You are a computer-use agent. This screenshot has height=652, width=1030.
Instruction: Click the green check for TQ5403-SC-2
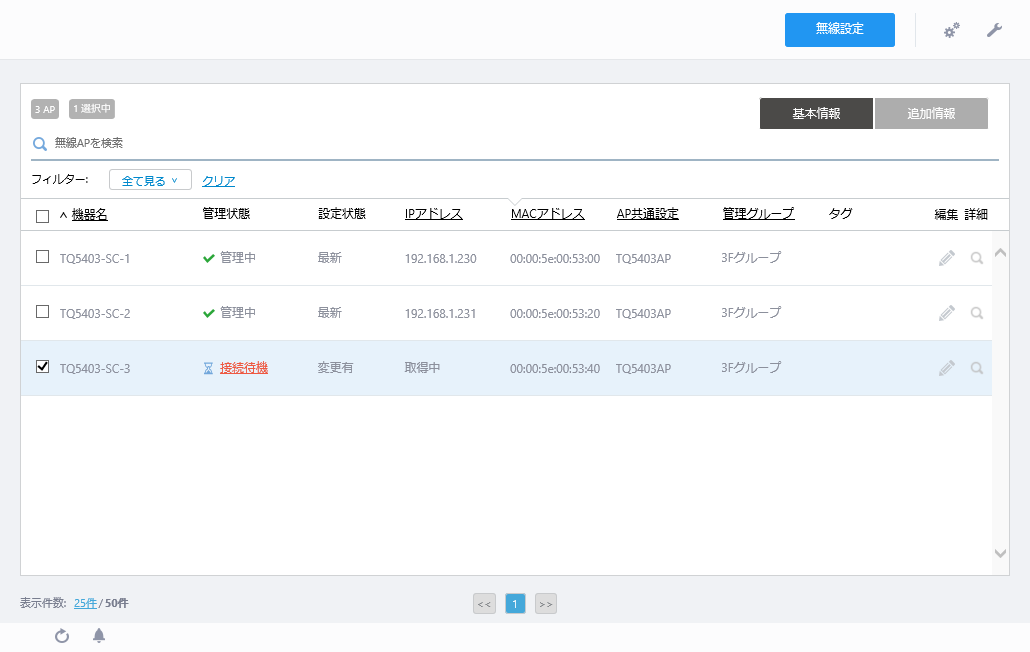(x=209, y=314)
